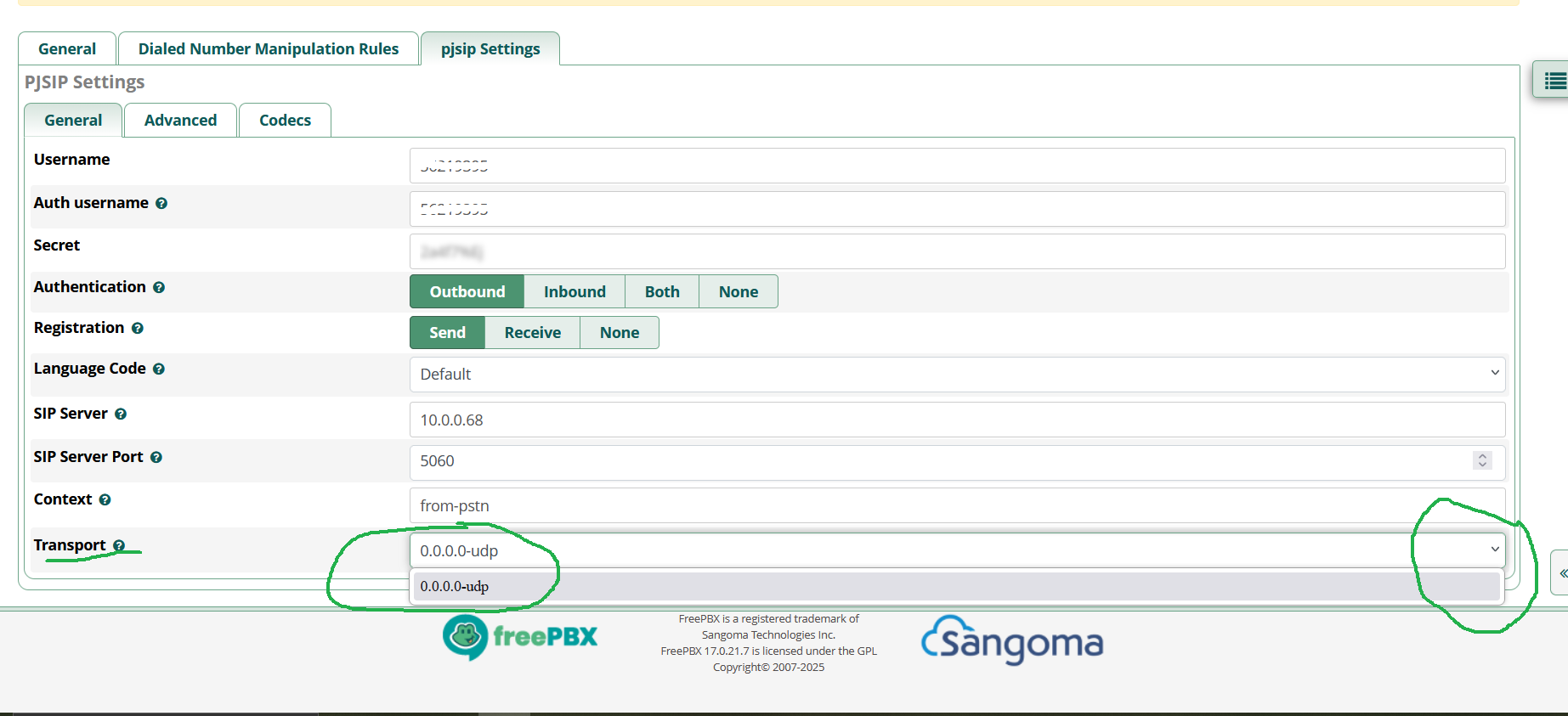
Task: Click help icon beside Authentication label
Action: (159, 288)
